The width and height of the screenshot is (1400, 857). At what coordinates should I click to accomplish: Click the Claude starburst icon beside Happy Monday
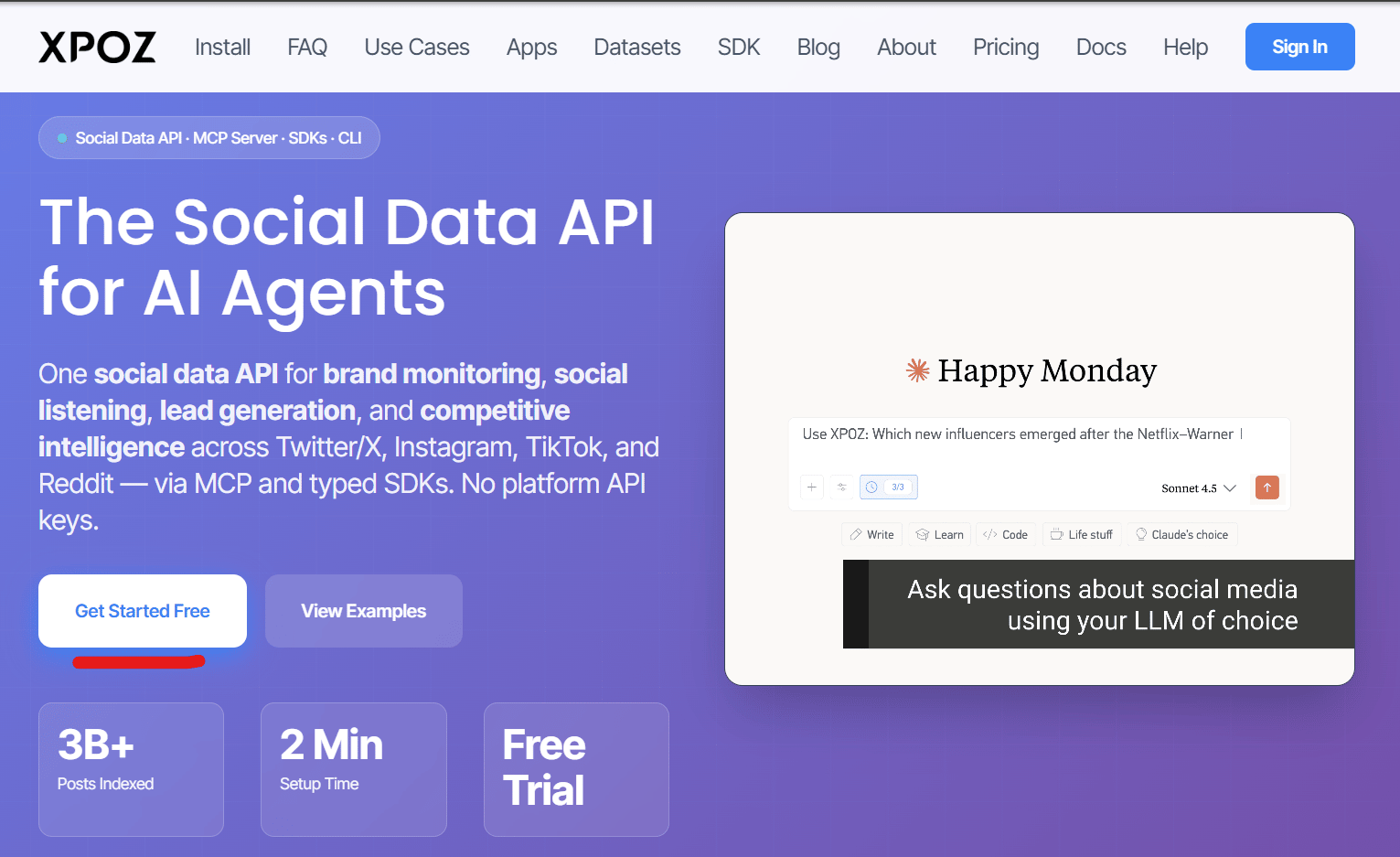click(x=917, y=370)
